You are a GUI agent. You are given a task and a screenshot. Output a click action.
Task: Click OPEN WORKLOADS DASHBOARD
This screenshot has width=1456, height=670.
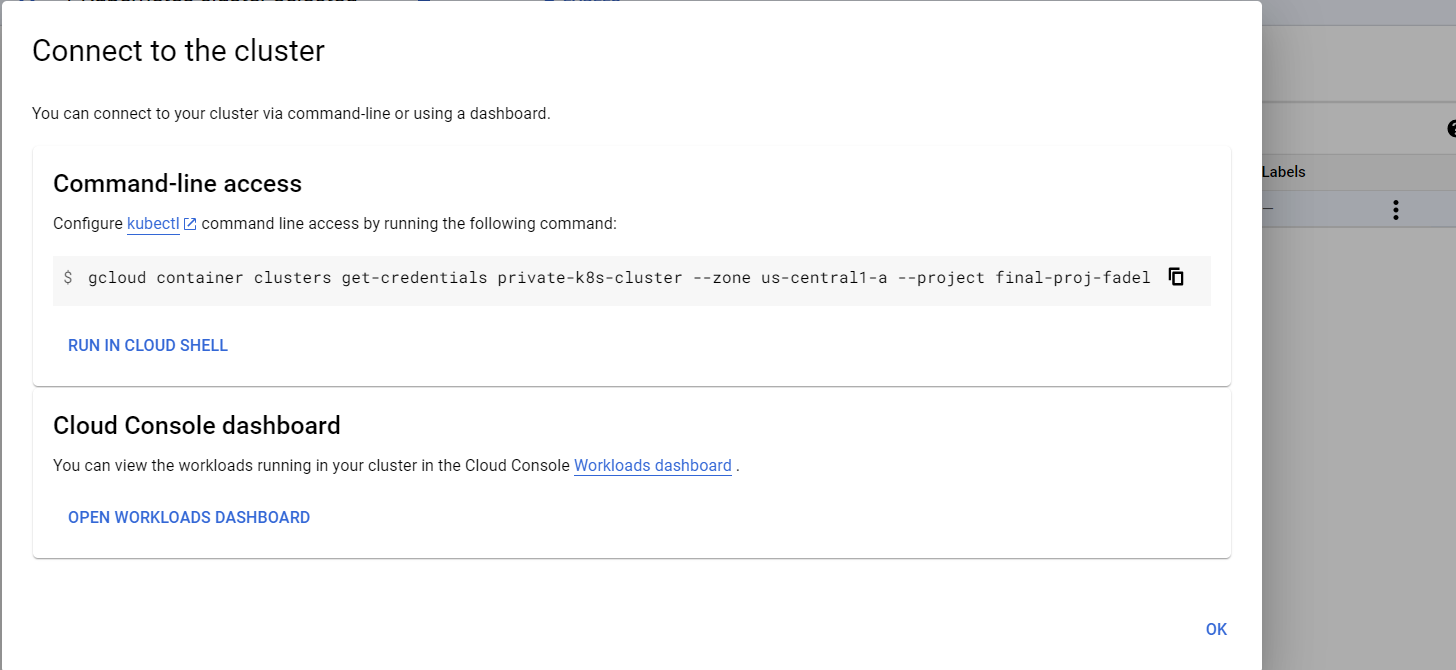tap(189, 517)
